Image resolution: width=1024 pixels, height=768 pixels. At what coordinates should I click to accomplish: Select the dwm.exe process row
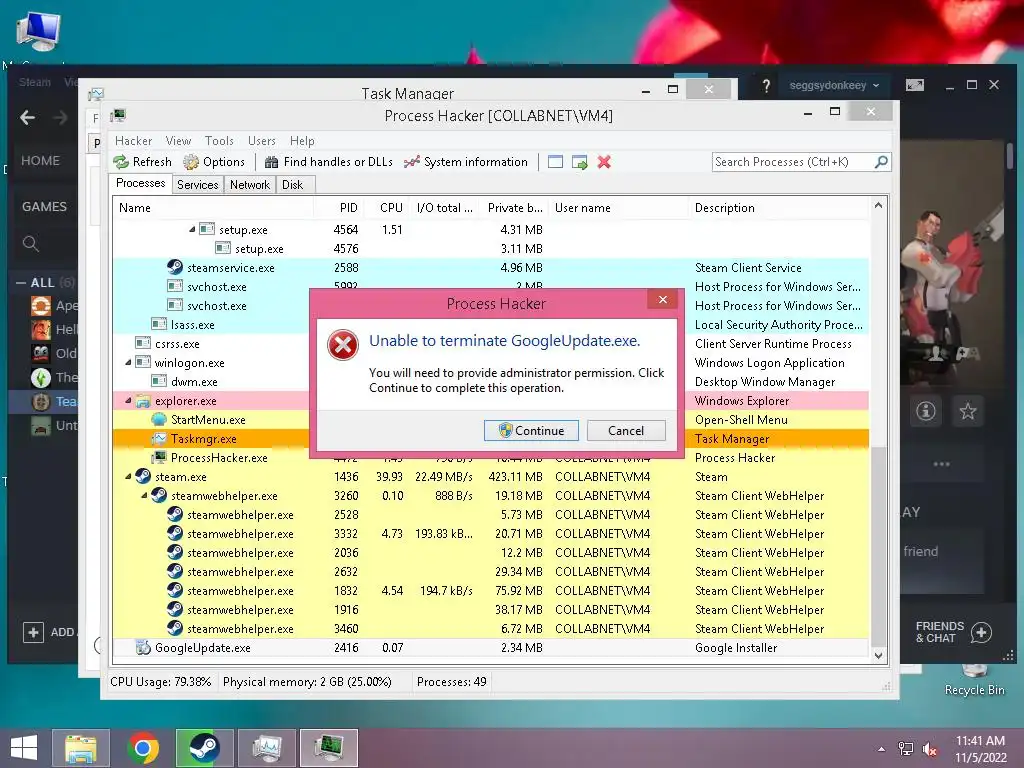[x=491, y=381]
